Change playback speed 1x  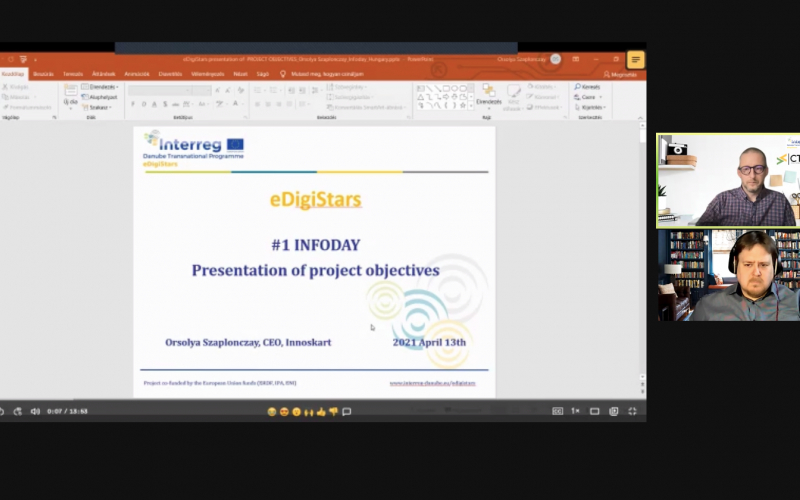[576, 411]
